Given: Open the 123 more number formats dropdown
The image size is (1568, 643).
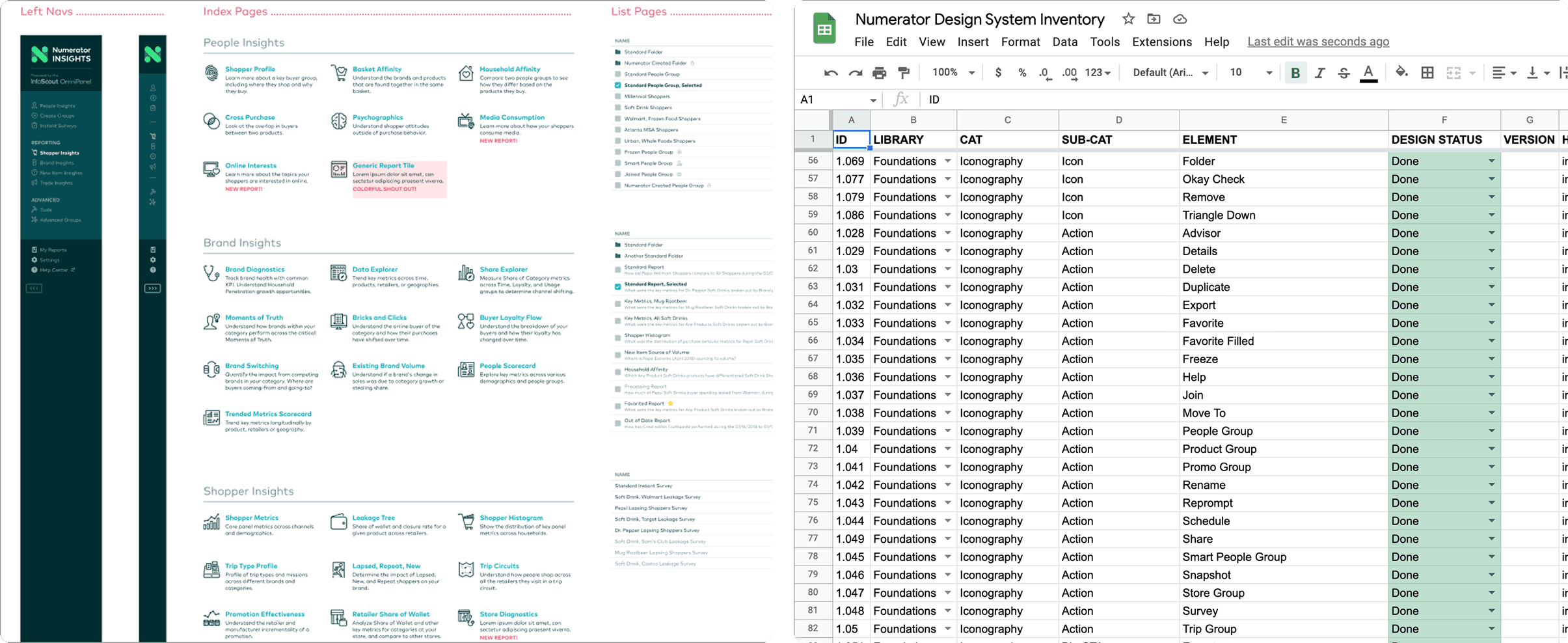Looking at the screenshot, I should 1098,73.
